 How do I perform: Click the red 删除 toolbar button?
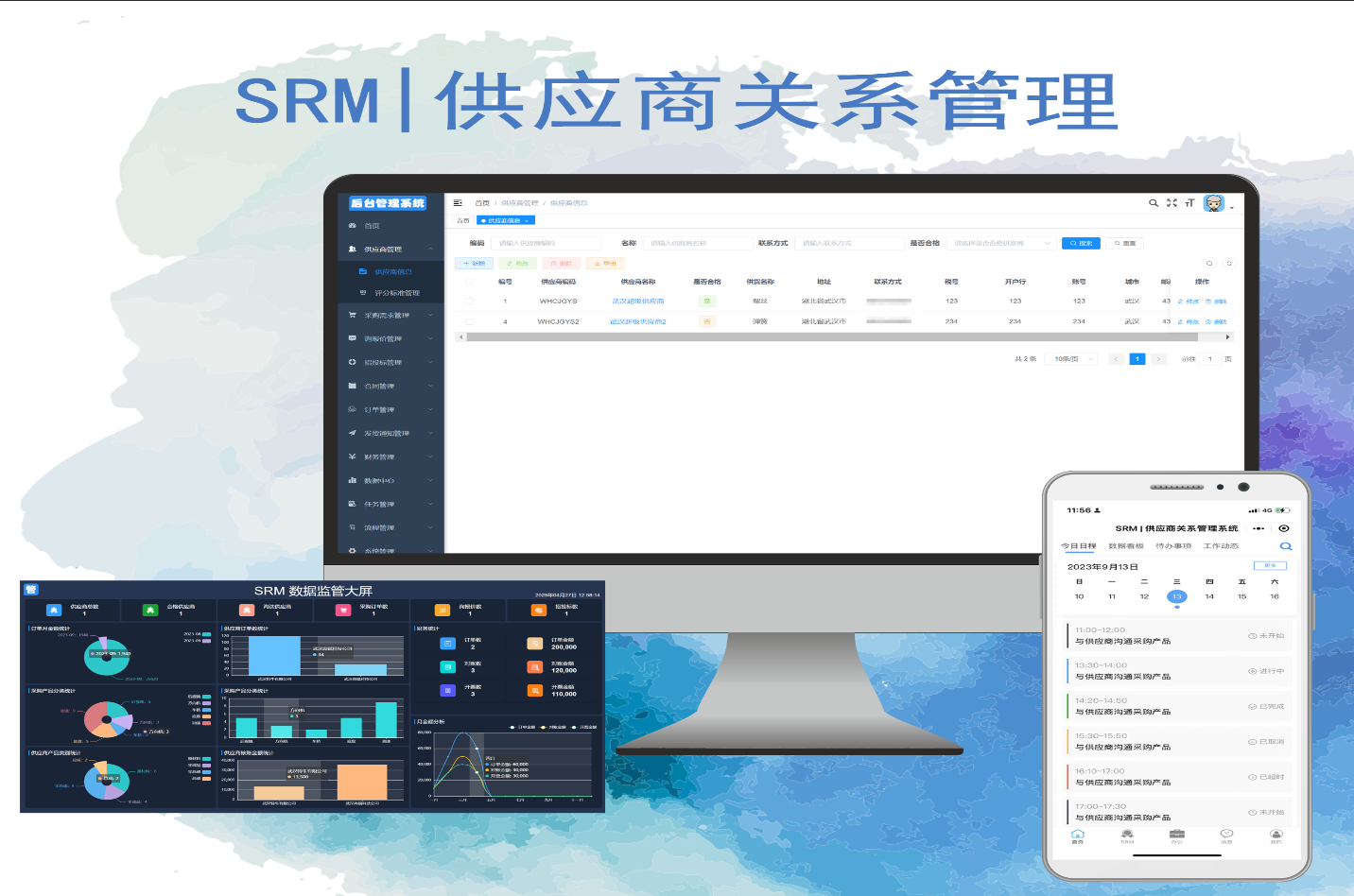click(562, 264)
